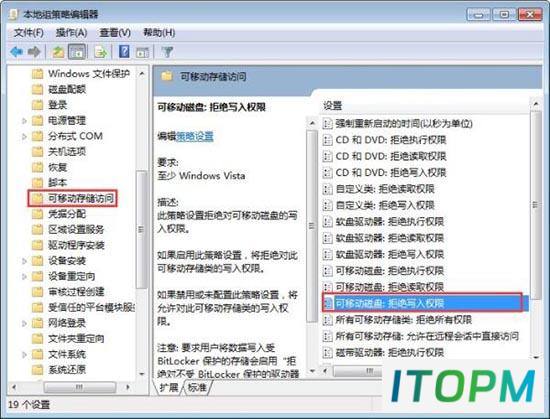Click the filter funnel toolbar icon

(x=167, y=52)
